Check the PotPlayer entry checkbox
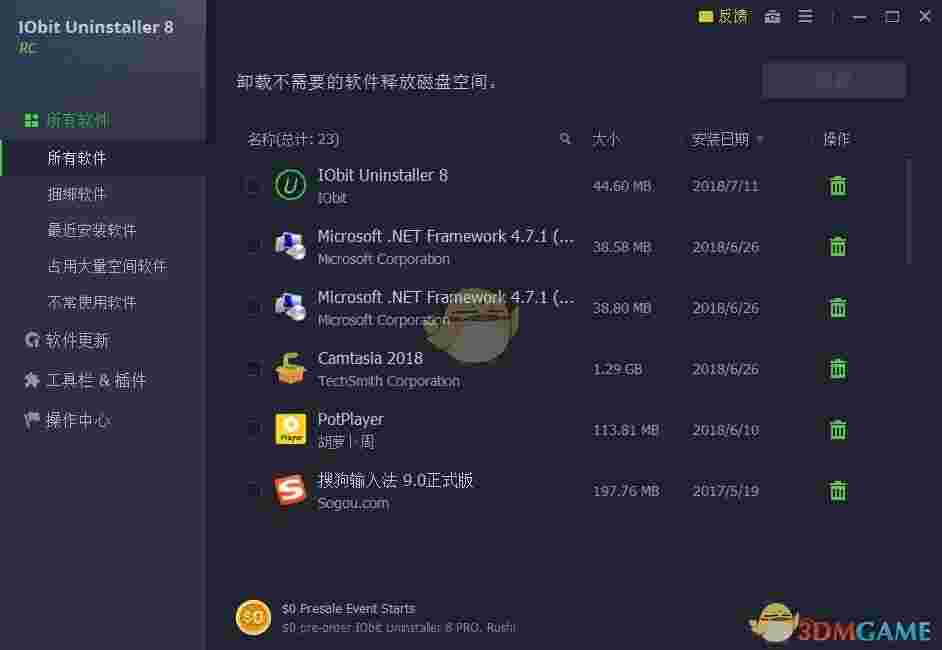 (x=253, y=429)
